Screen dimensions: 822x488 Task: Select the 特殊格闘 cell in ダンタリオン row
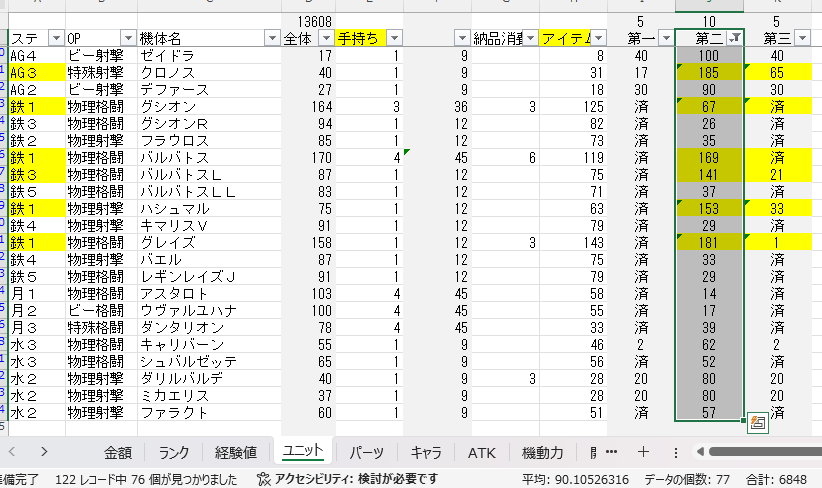(x=101, y=328)
